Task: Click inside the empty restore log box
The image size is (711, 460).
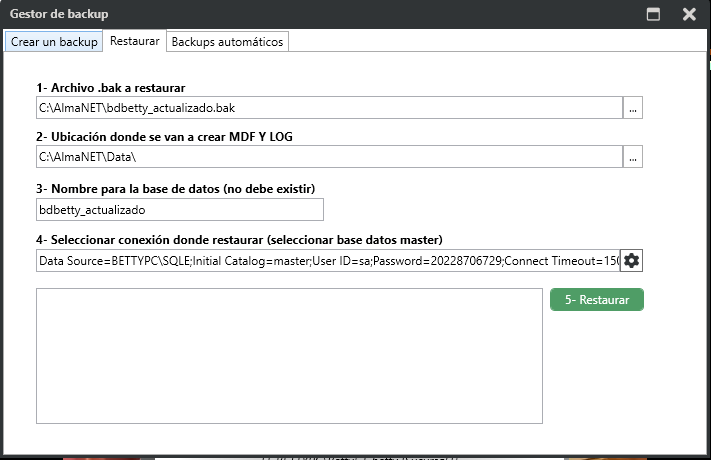Action: [x=289, y=356]
